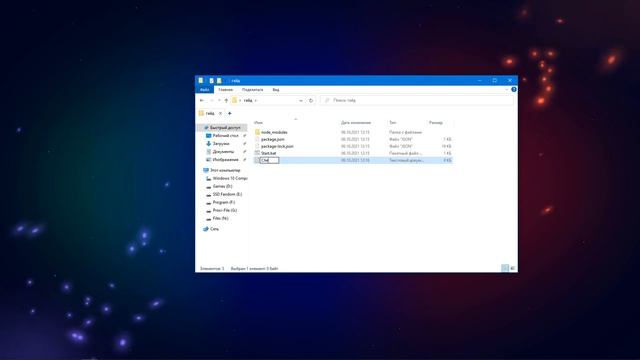Select Этот компьютер in navigation pane
The height and width of the screenshot is (360, 640).
[225, 170]
